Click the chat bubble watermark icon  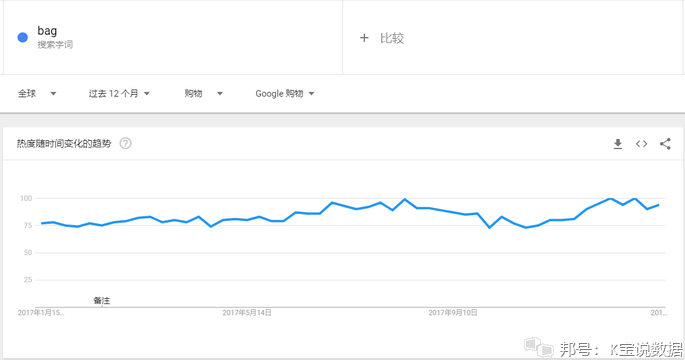[x=539, y=347]
